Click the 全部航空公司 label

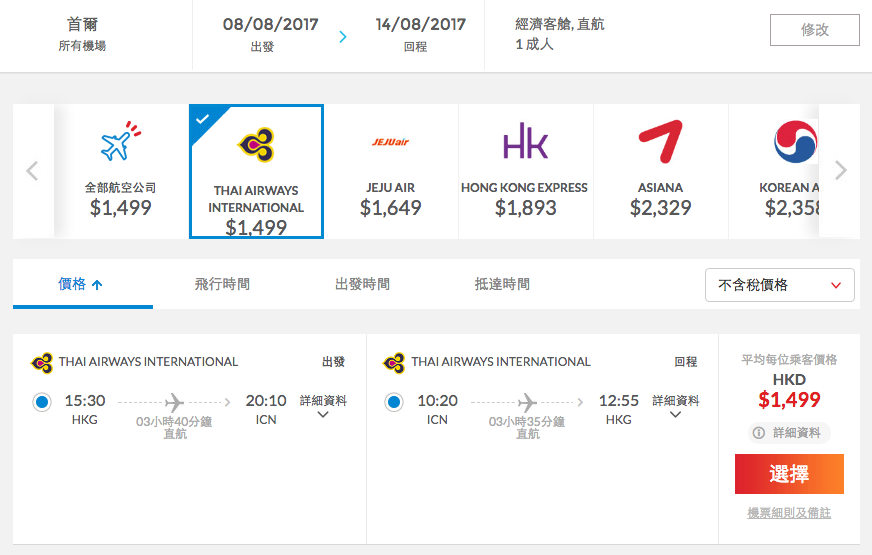[120, 188]
